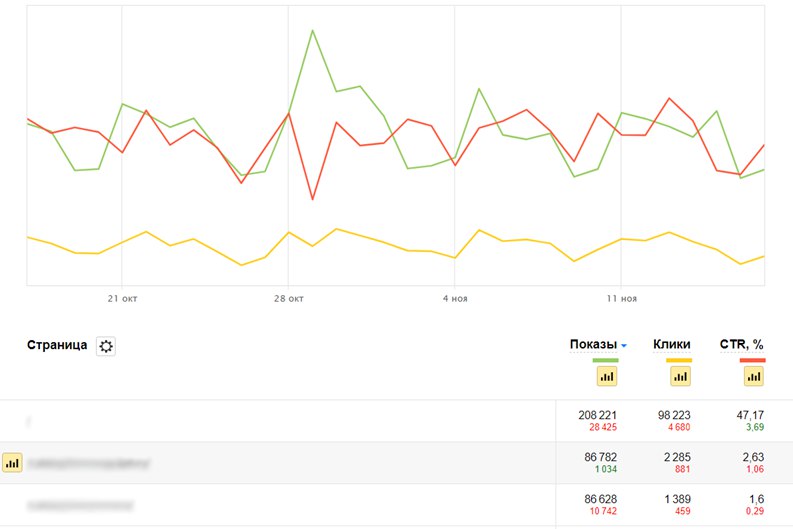Sort table by Клики column header

[x=671, y=345]
